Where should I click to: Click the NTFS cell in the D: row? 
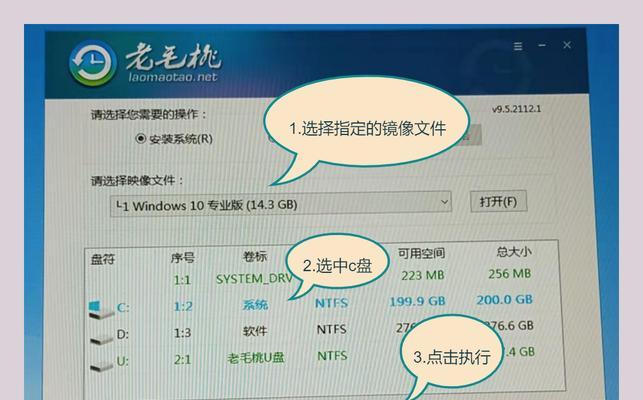coord(331,329)
